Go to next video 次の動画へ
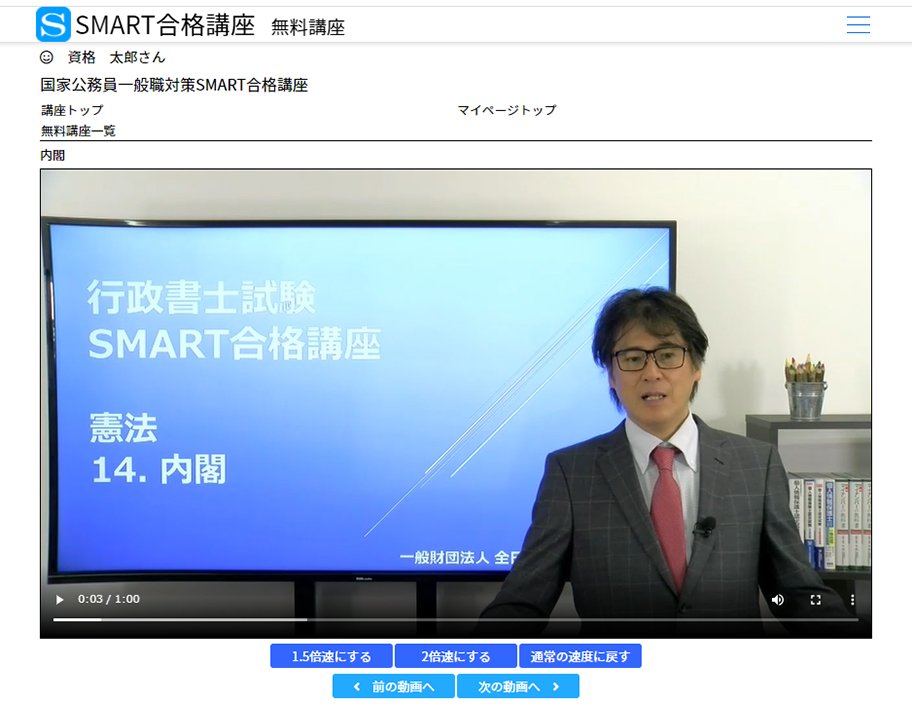The height and width of the screenshot is (704, 912). [x=518, y=687]
